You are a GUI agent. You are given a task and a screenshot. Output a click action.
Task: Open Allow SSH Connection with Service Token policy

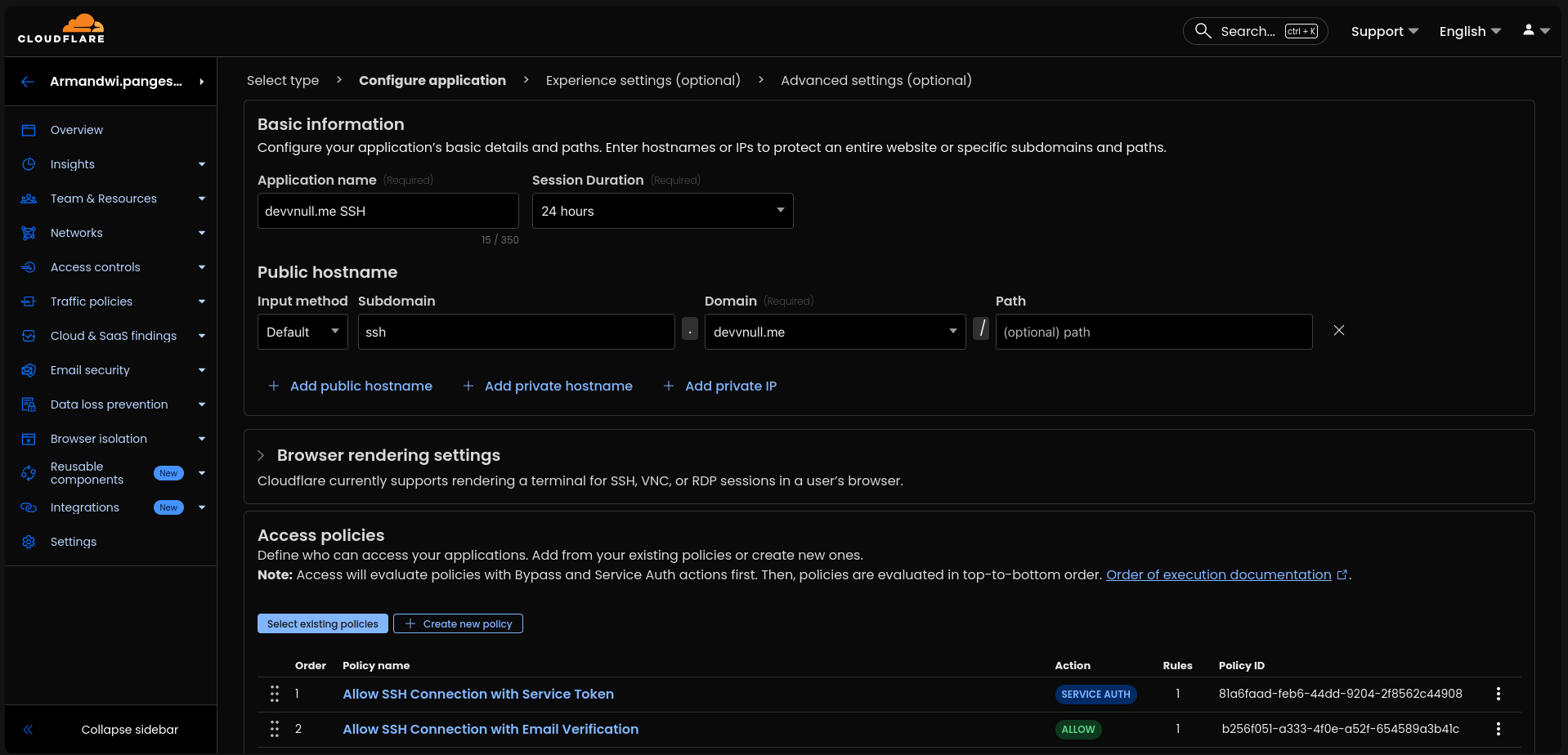(478, 694)
